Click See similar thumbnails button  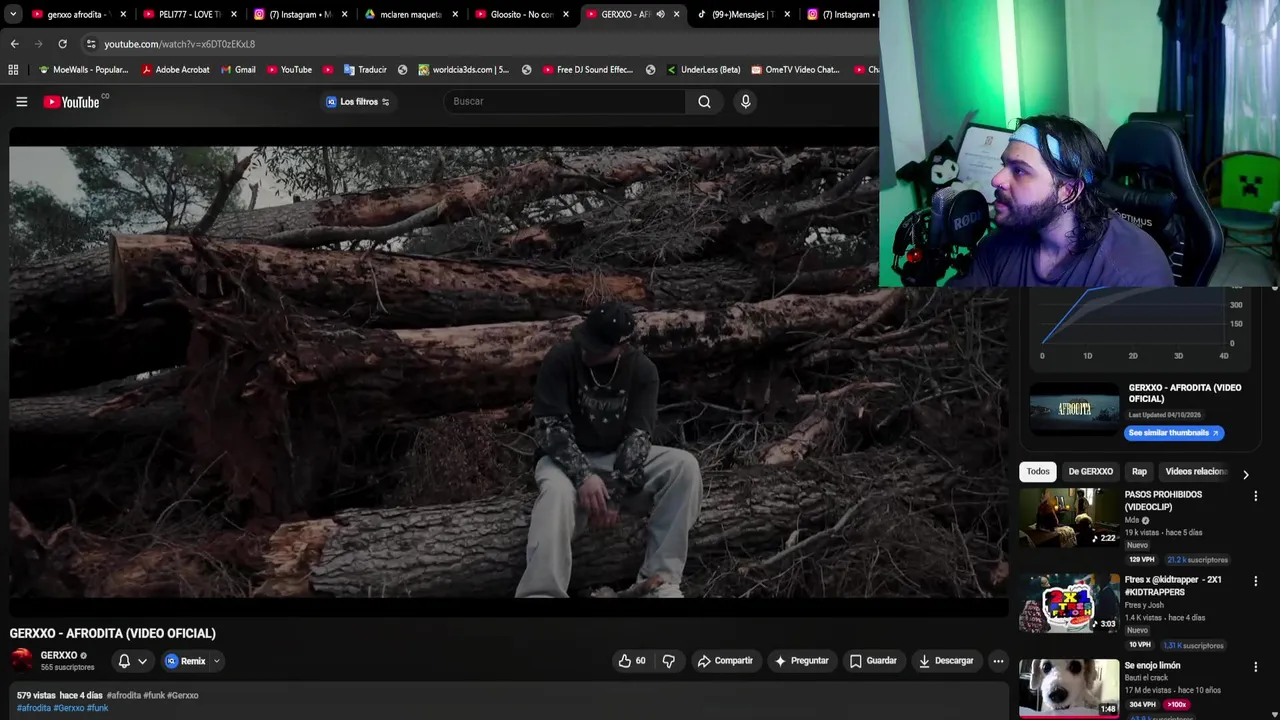tap(1174, 433)
